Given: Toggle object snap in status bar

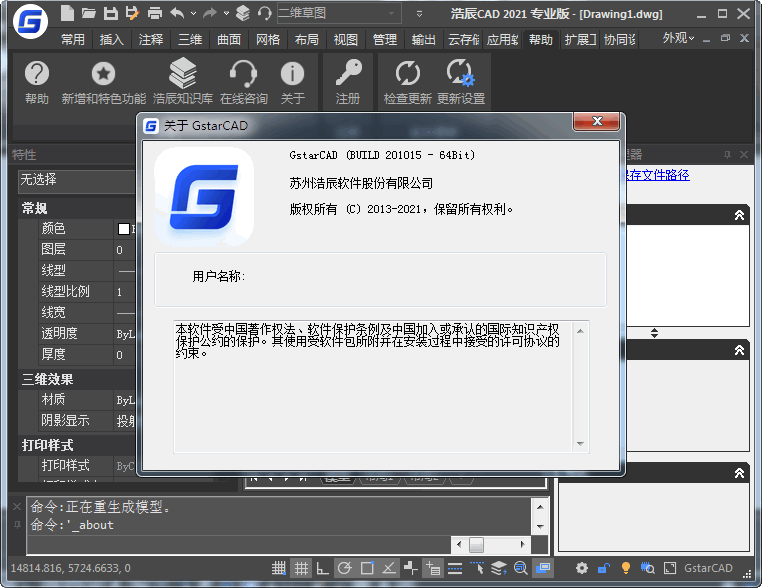Looking at the screenshot, I should (x=367, y=568).
